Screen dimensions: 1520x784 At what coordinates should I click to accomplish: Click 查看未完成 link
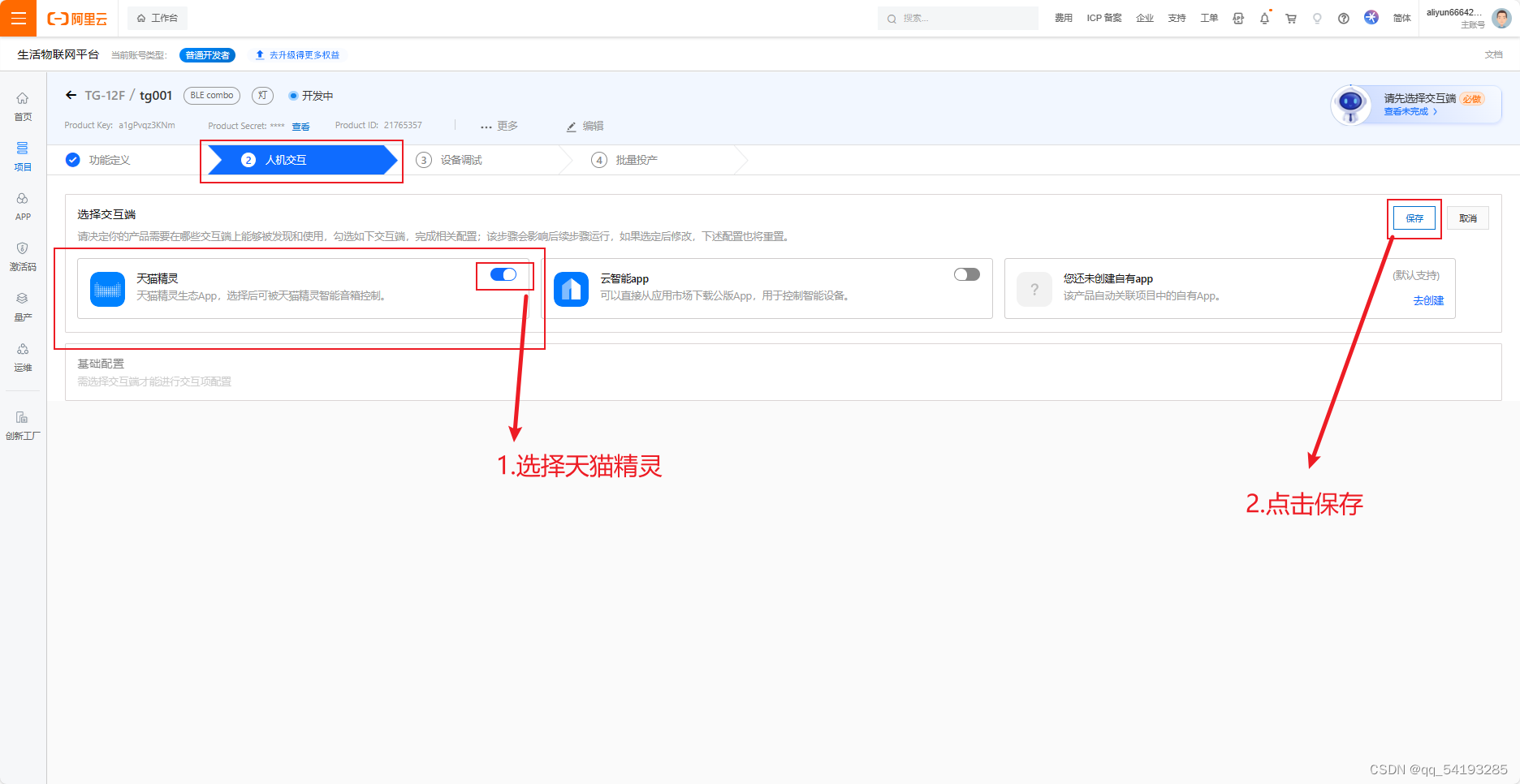pyautogui.click(x=1410, y=112)
